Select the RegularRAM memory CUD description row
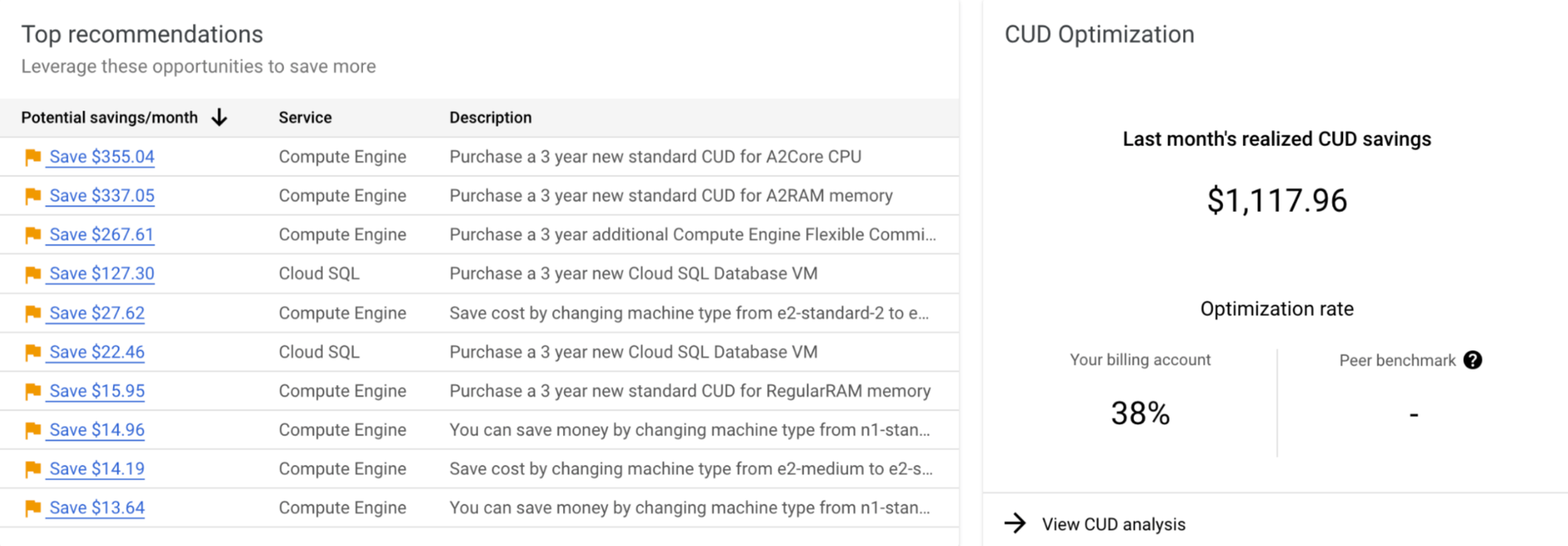 [x=480, y=391]
